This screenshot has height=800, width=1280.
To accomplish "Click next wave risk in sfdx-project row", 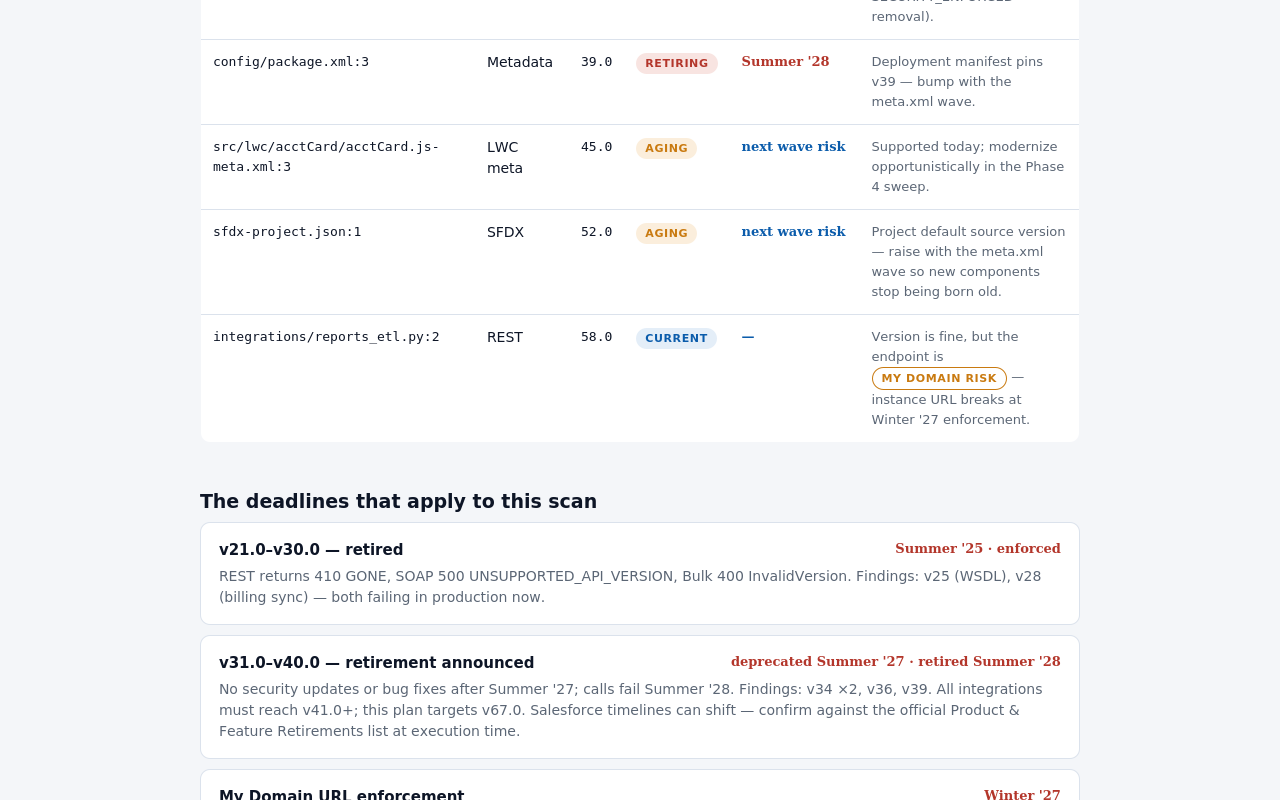I will tap(793, 232).
